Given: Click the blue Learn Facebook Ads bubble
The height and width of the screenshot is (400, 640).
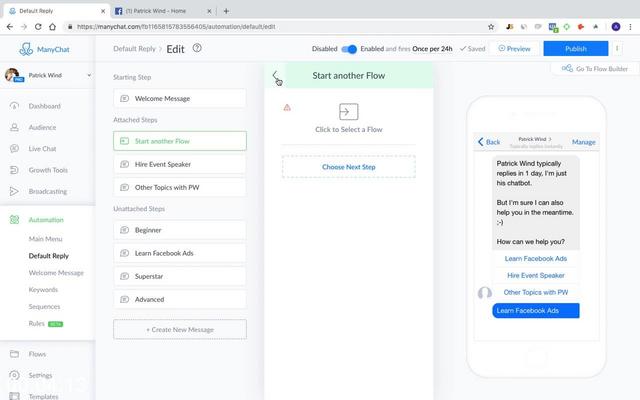Looking at the screenshot, I should click(x=536, y=311).
